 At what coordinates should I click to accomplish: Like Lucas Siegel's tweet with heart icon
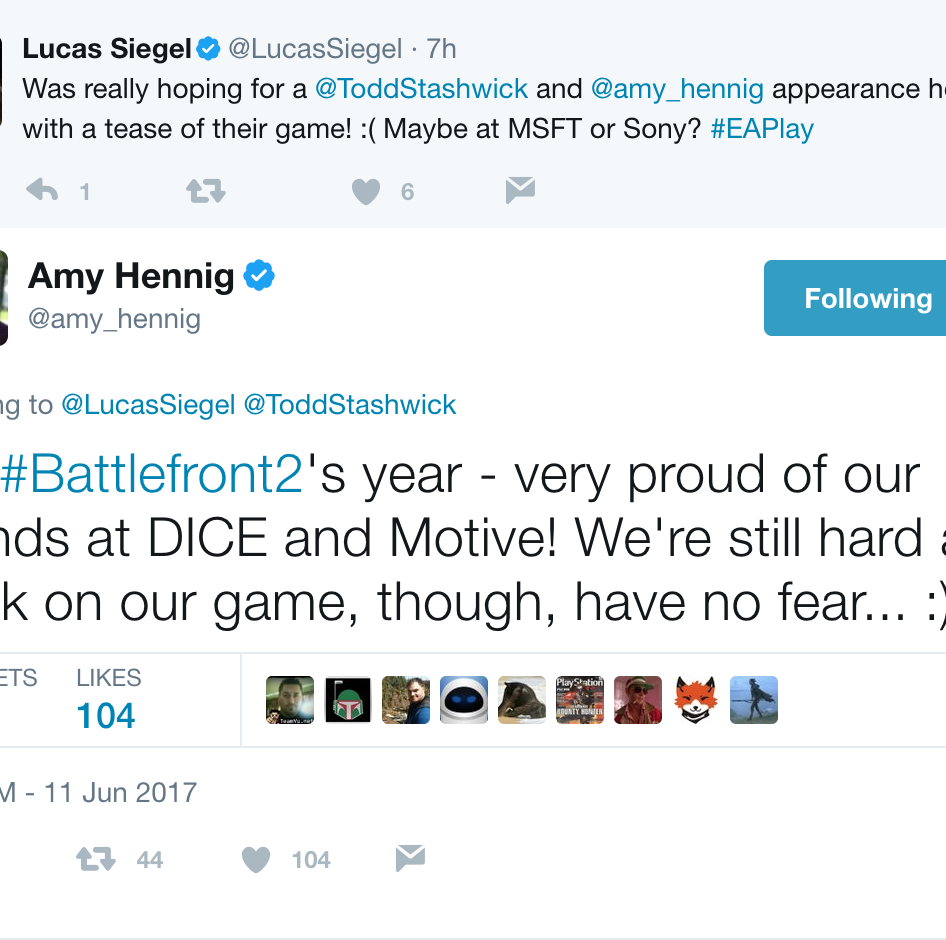click(x=366, y=192)
